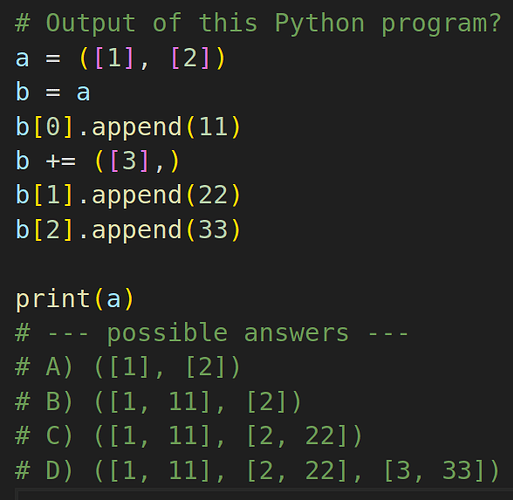This screenshot has width=513, height=500.
Task: Click variable a in 'a = ([1], [2])'
Action: [22, 58]
